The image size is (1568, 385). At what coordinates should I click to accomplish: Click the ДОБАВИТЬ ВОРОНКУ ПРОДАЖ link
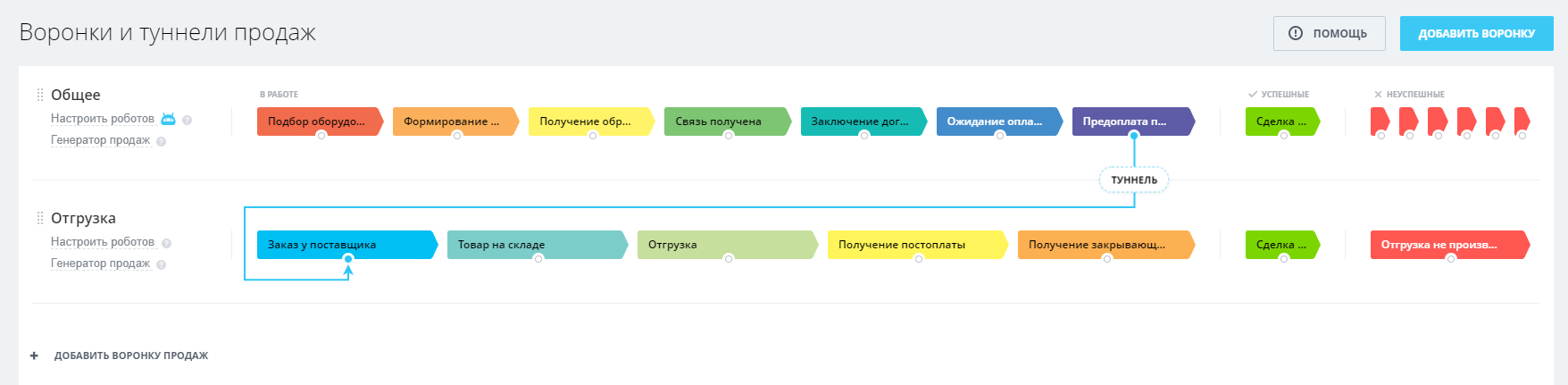(x=131, y=356)
